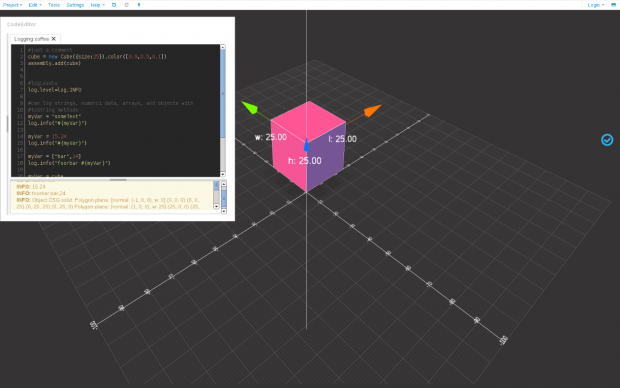Click code line 'log.info("foorbar #{myVar}")'
The image size is (620, 388).
(x=69, y=163)
